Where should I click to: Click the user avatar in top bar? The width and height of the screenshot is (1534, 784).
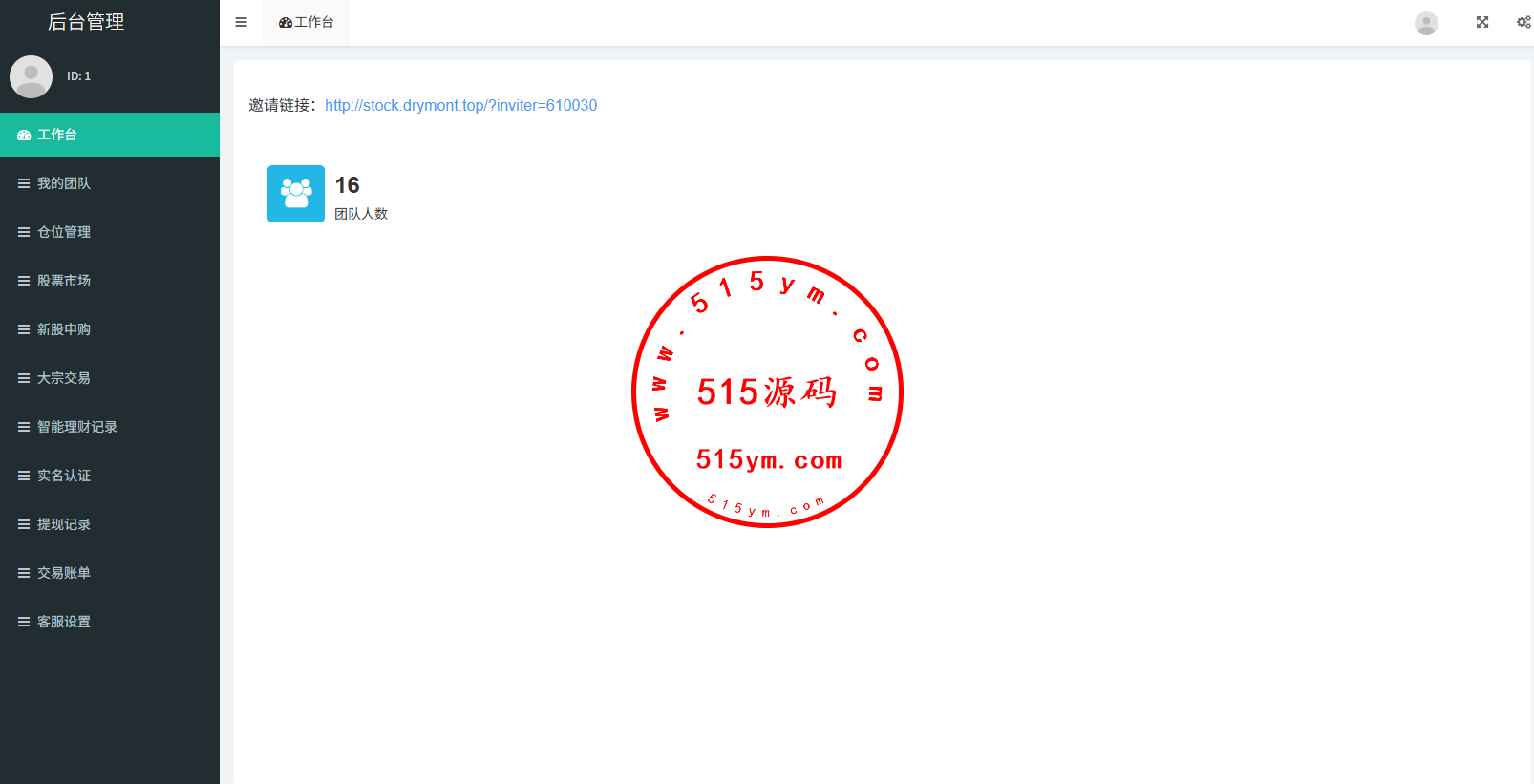click(x=1426, y=23)
